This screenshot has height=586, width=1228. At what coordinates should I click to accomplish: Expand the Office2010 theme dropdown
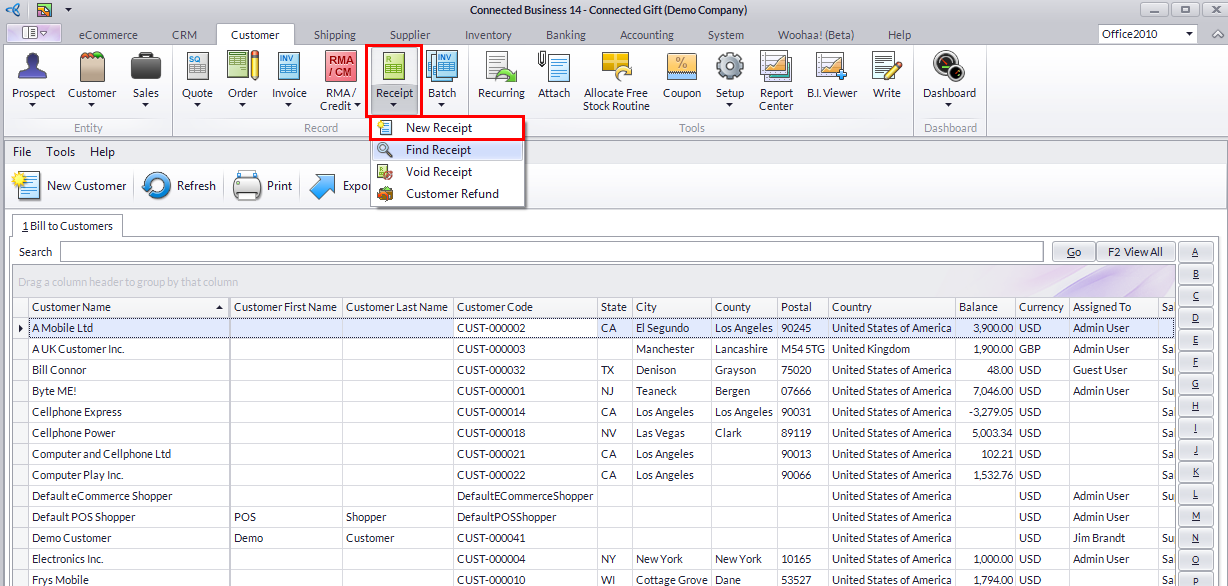pyautogui.click(x=1189, y=34)
